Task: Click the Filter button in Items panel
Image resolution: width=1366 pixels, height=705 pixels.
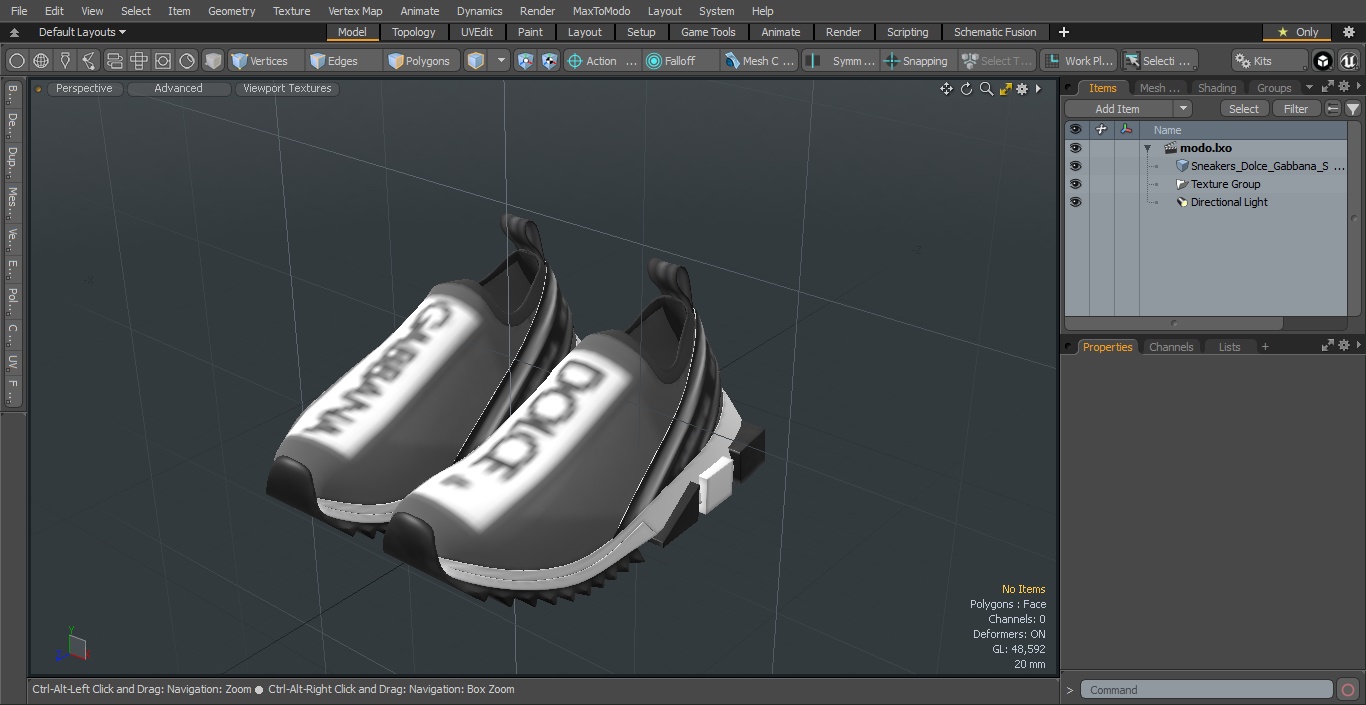Action: (1296, 109)
